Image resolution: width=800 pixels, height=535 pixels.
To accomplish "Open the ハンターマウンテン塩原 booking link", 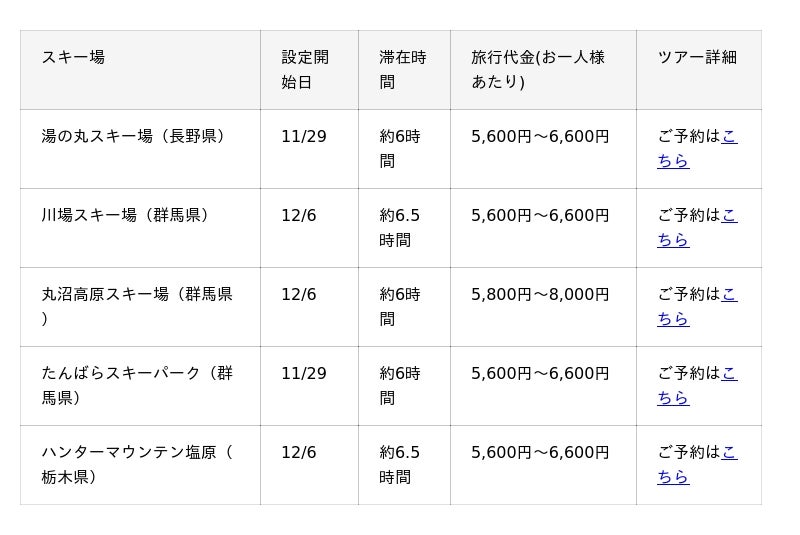I will click(672, 477).
